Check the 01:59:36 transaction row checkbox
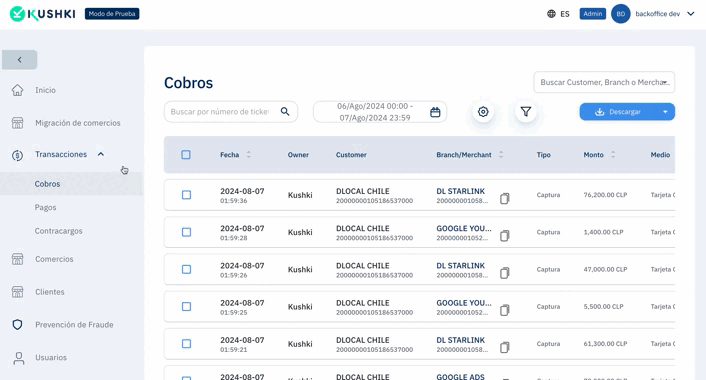Image resolution: width=706 pixels, height=380 pixels. [x=186, y=195]
